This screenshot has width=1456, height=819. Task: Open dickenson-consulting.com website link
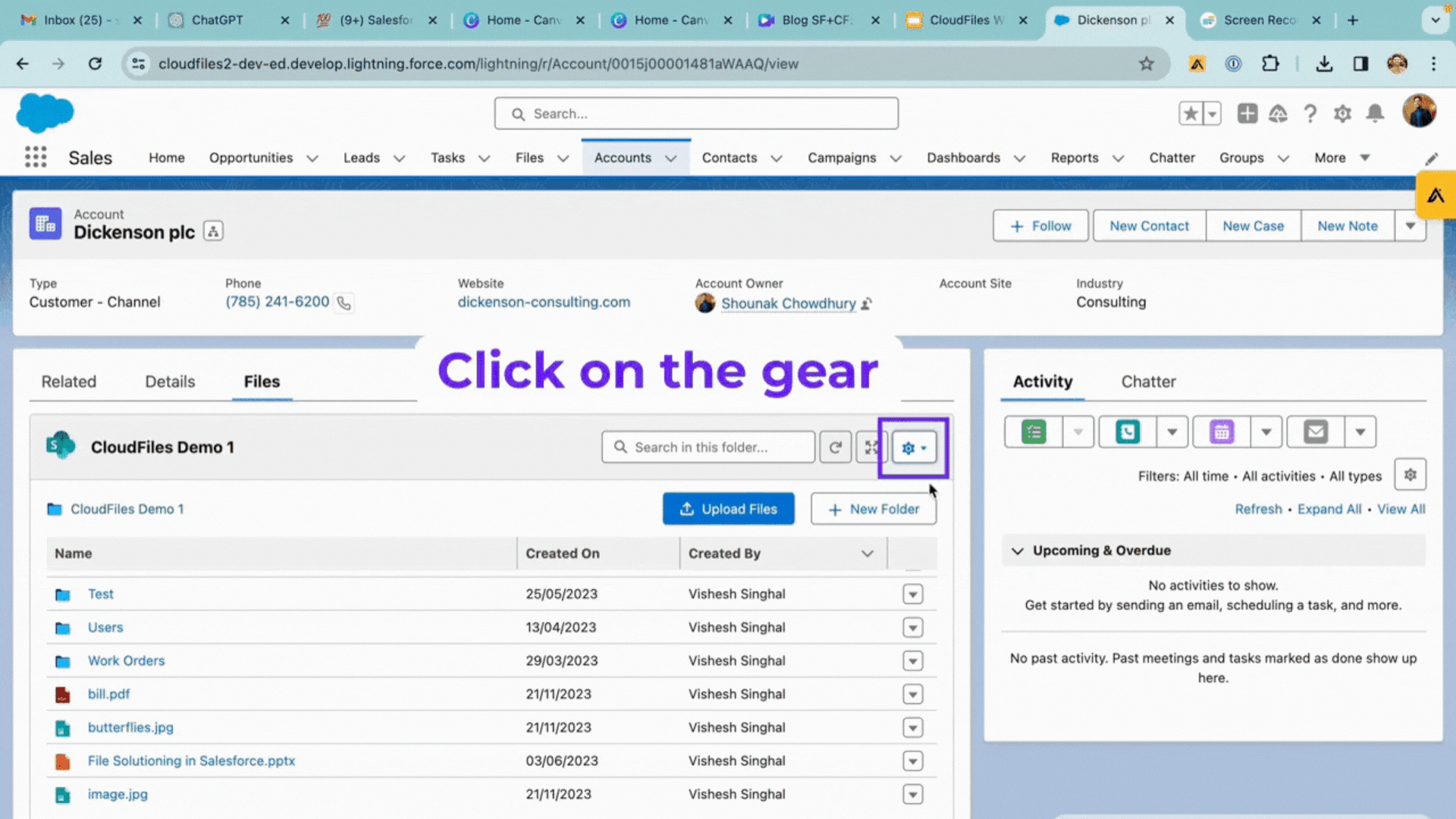(543, 302)
